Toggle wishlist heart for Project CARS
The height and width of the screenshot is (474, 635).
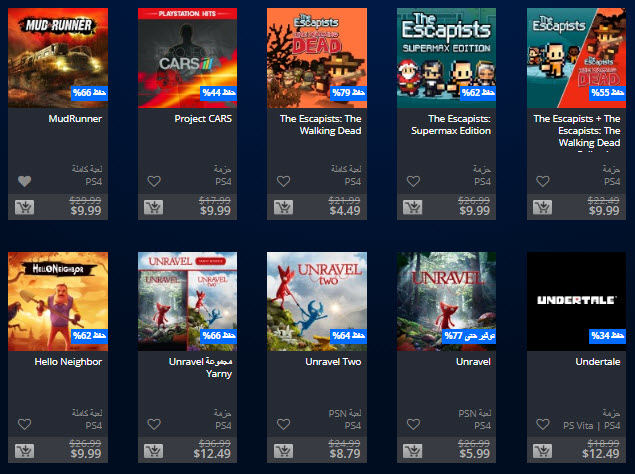[154, 181]
